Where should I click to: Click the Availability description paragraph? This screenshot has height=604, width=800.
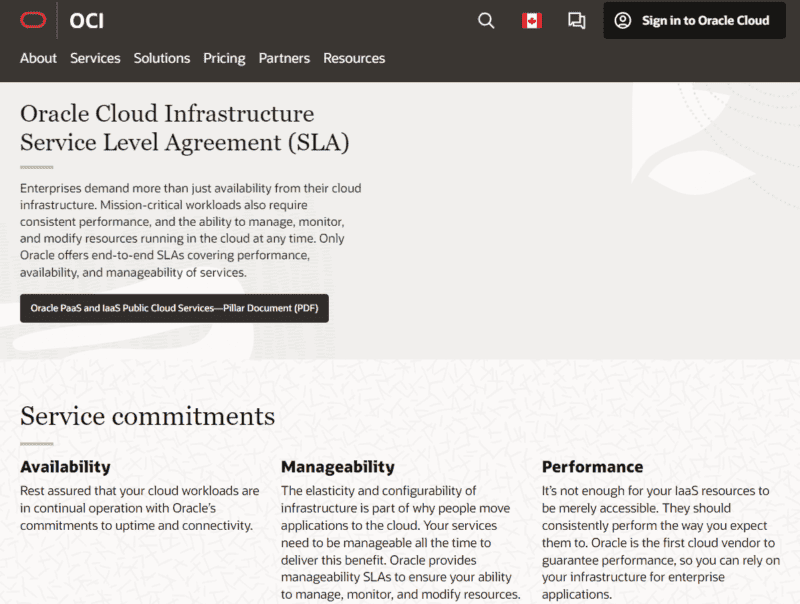(x=140, y=508)
